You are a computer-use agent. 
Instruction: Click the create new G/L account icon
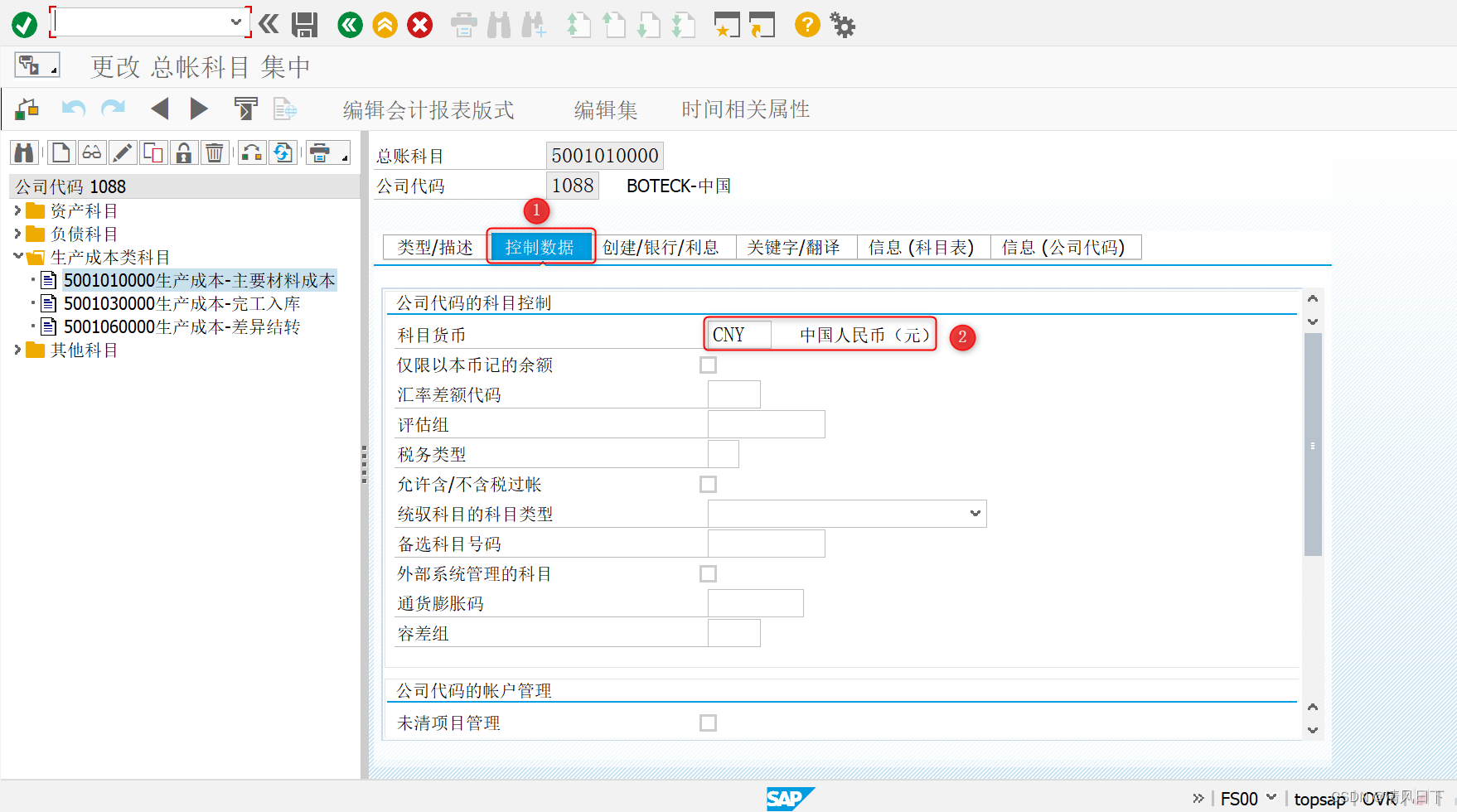point(60,152)
